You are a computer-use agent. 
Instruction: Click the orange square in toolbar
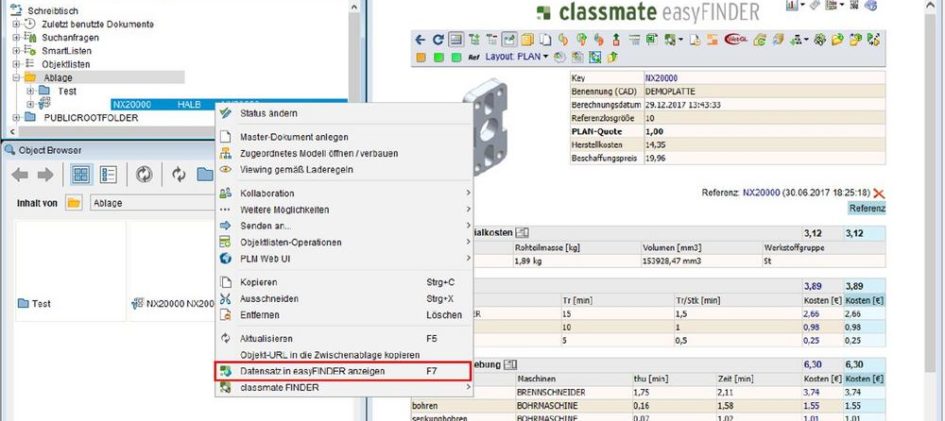(x=421, y=57)
